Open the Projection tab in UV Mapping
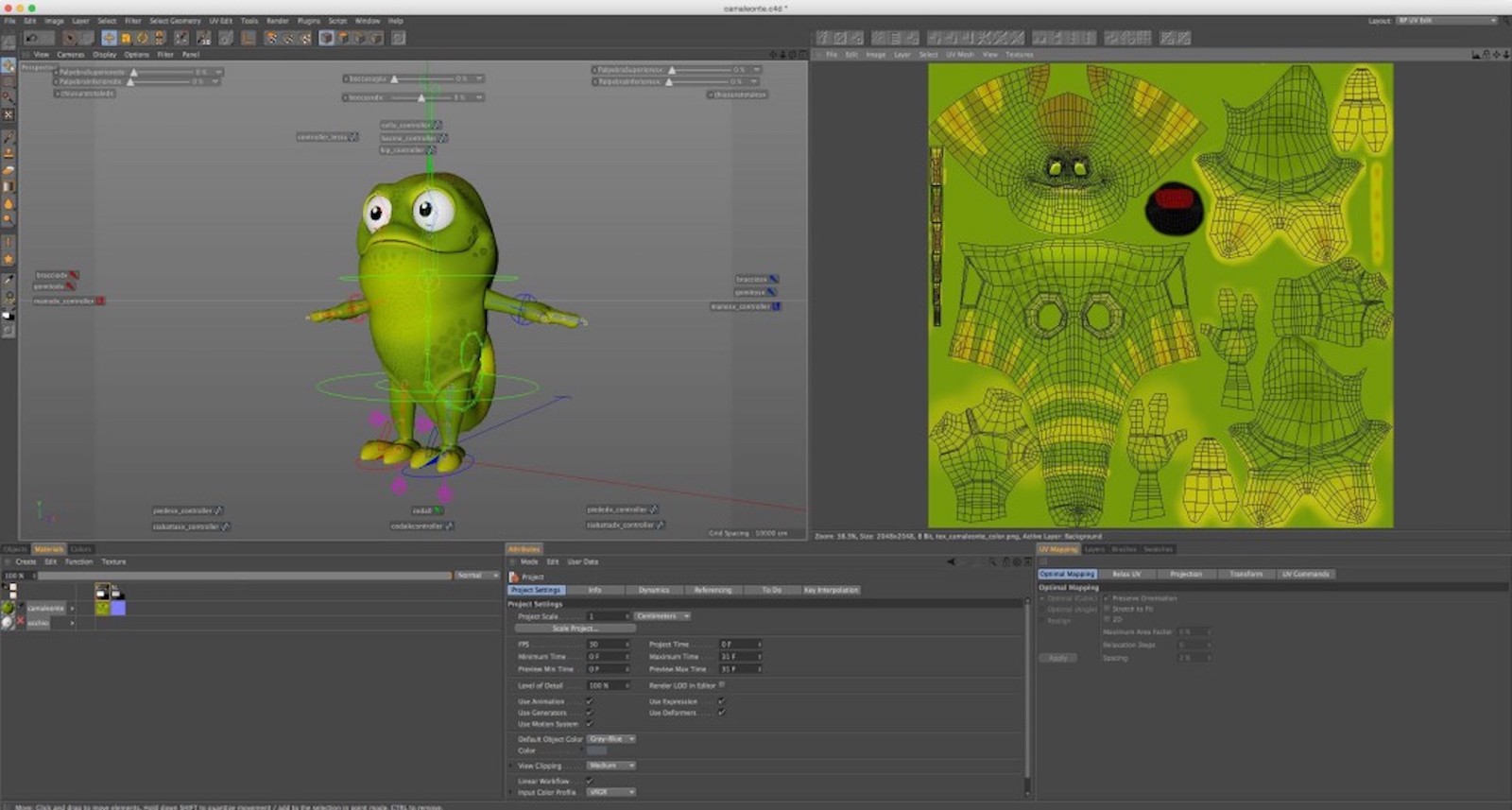1512x810 pixels. click(x=1186, y=574)
